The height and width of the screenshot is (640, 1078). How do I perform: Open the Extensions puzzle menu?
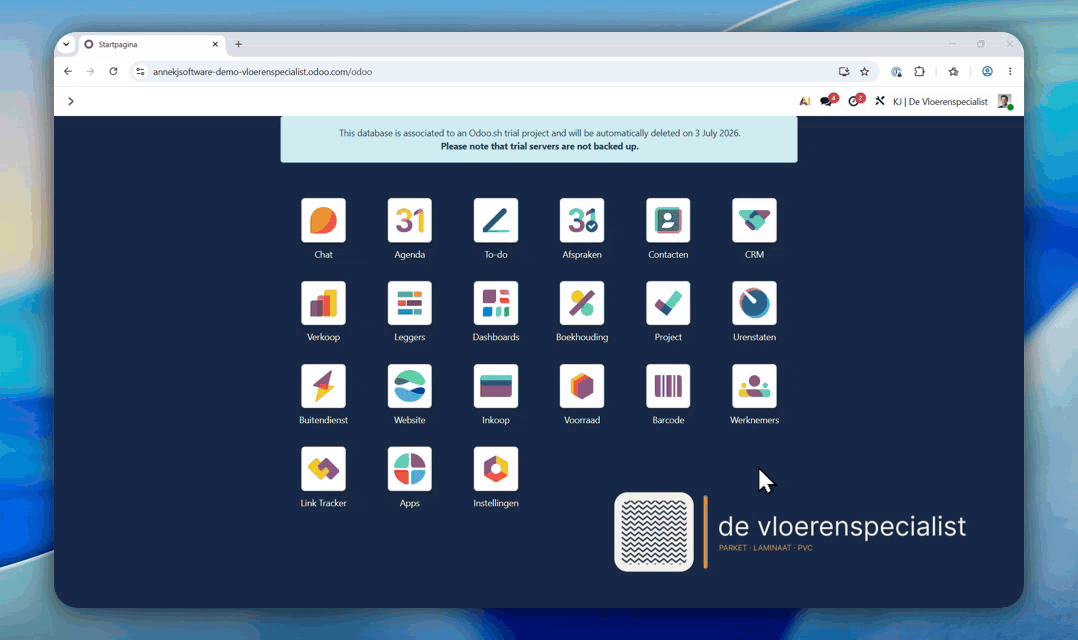click(919, 71)
